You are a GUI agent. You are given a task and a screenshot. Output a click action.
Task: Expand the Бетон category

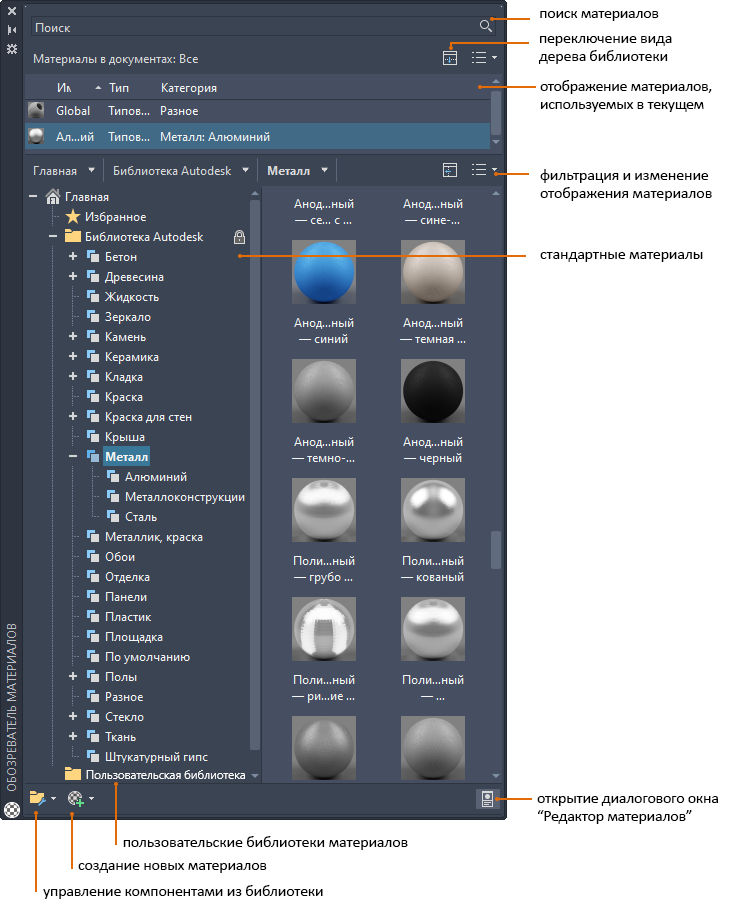(x=73, y=256)
